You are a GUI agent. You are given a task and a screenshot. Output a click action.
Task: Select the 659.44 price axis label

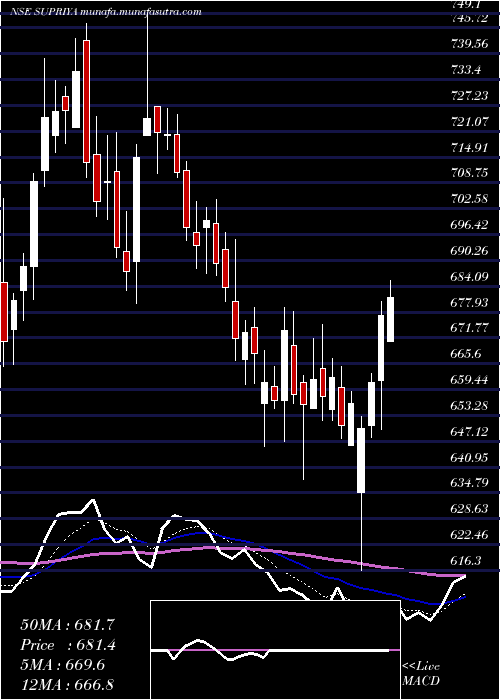pos(471,380)
